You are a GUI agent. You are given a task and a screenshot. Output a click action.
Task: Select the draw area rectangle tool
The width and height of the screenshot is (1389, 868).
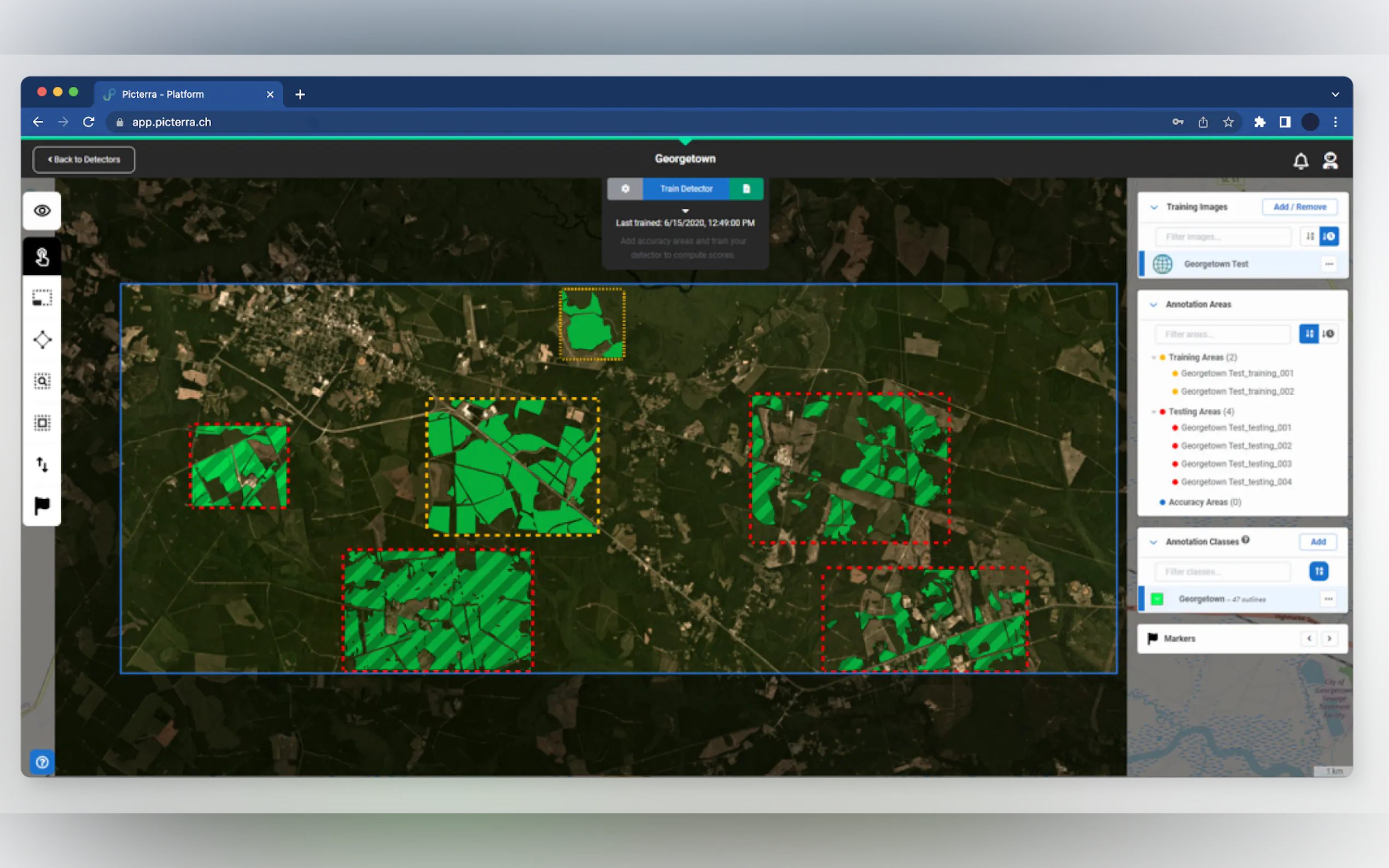pyautogui.click(x=42, y=298)
